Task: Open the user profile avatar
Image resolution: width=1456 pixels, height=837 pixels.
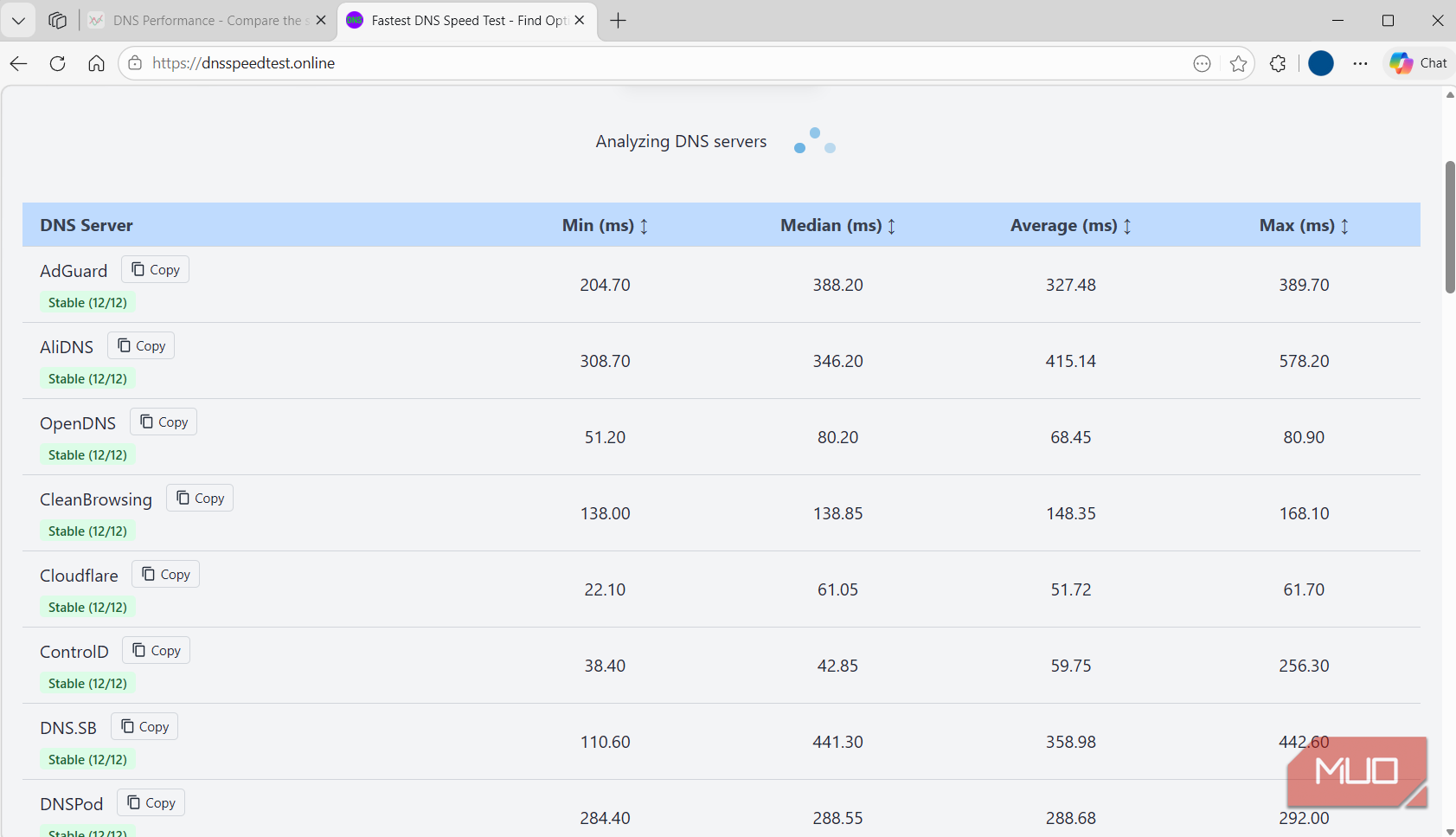Action: click(x=1321, y=63)
